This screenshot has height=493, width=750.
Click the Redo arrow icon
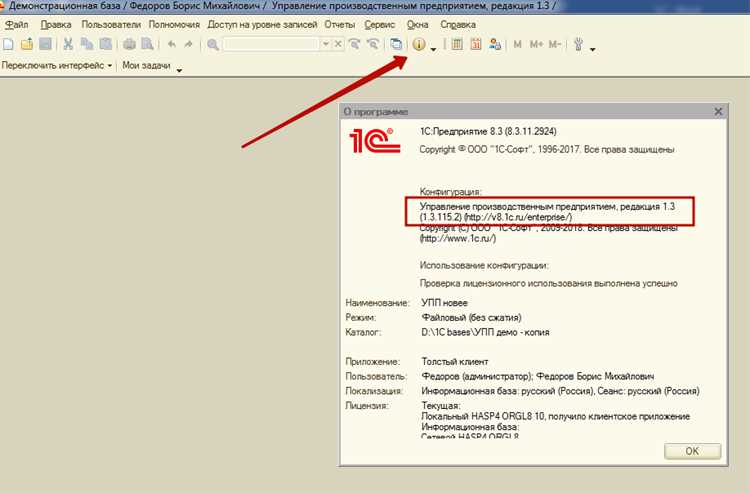tap(189, 44)
